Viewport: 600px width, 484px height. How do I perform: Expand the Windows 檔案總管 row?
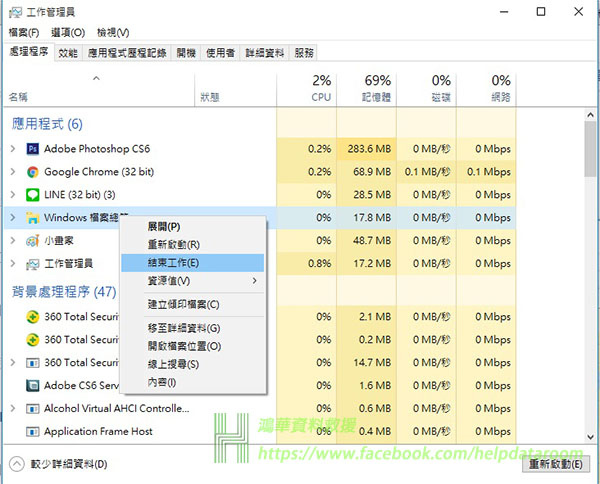[13, 217]
